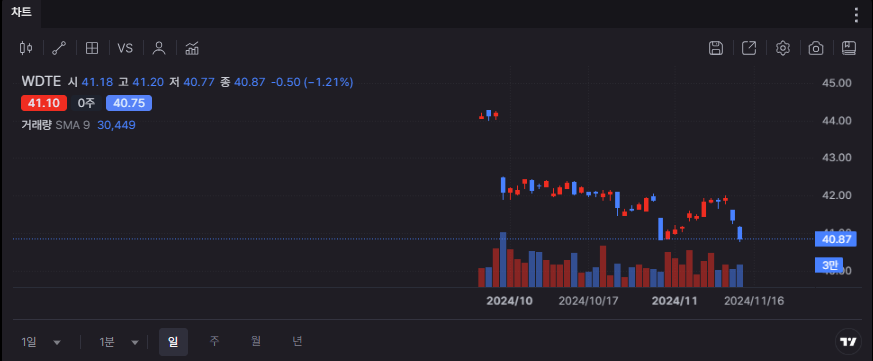Click the 0주 quantity field

click(x=87, y=103)
